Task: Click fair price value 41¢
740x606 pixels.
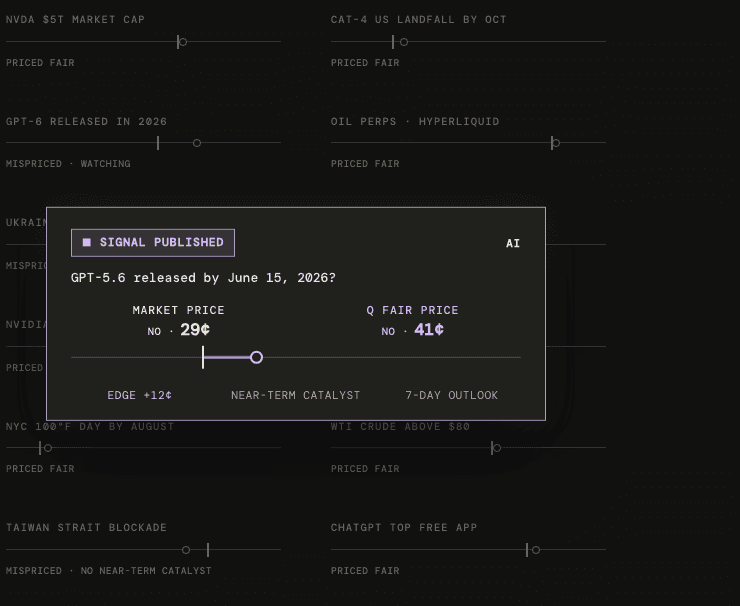Action: (429, 329)
